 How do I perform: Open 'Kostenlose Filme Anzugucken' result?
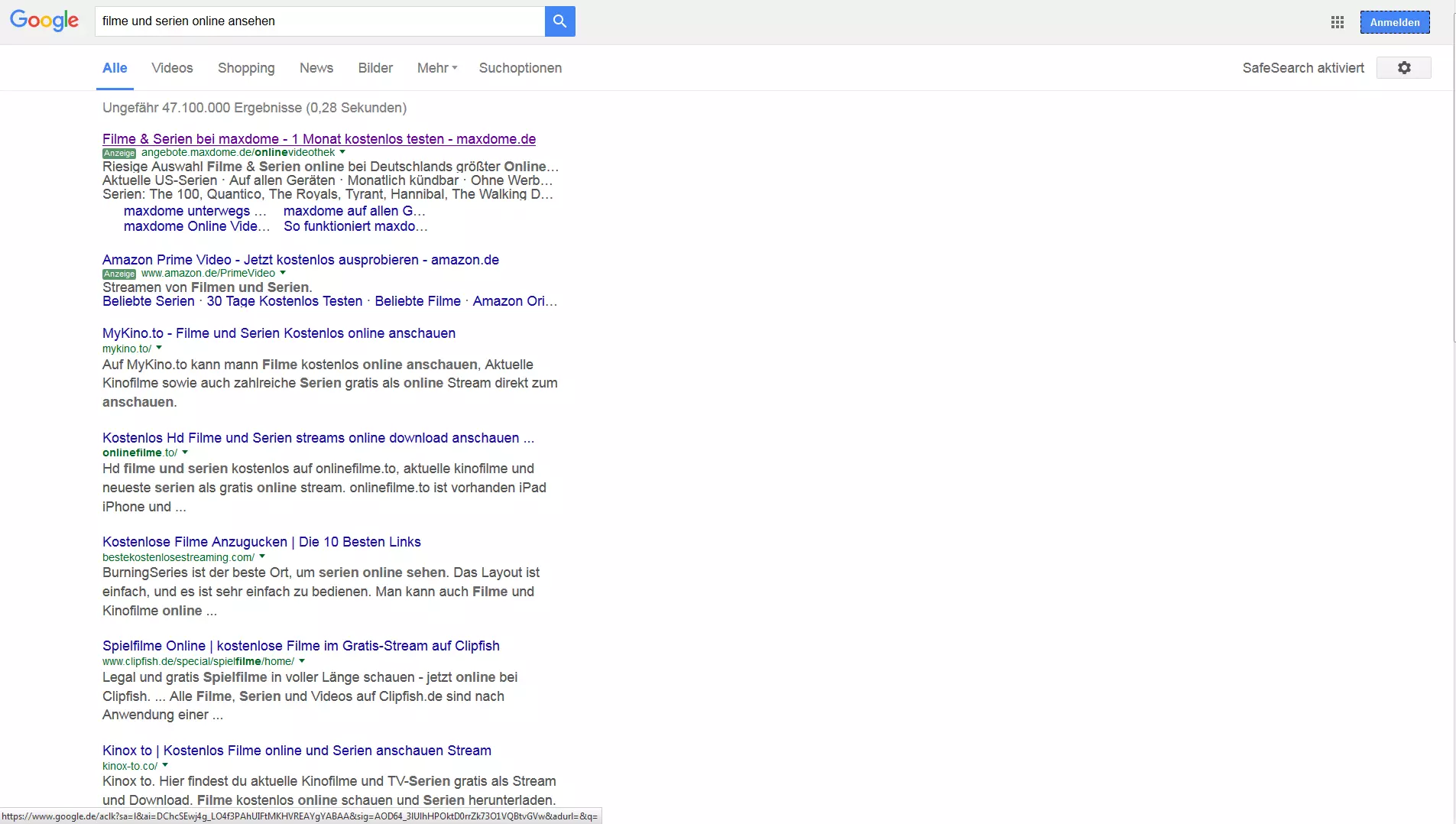[x=261, y=542]
